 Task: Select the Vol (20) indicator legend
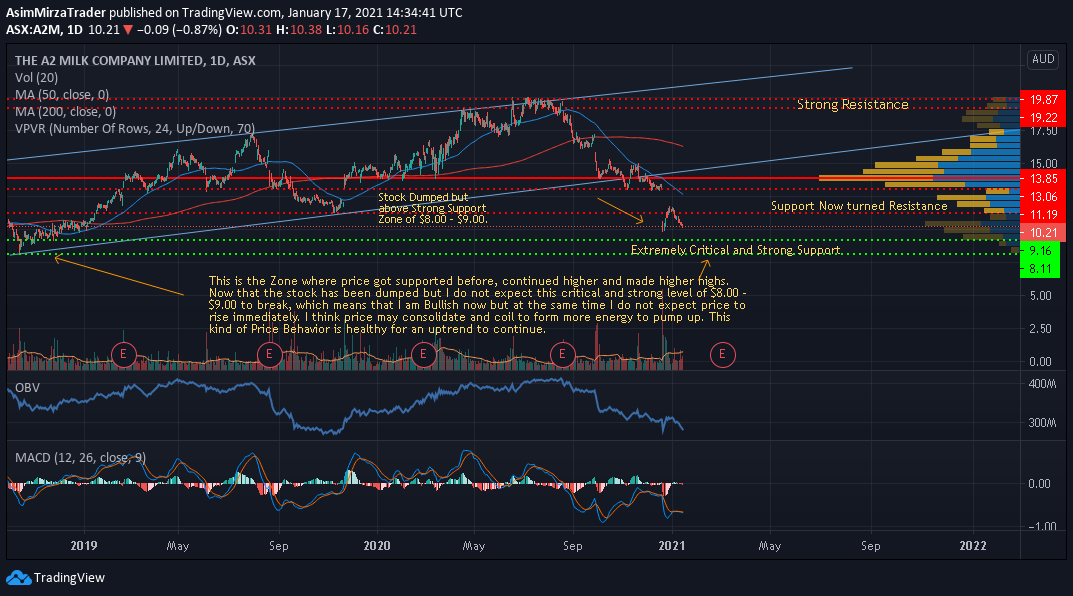click(36, 78)
